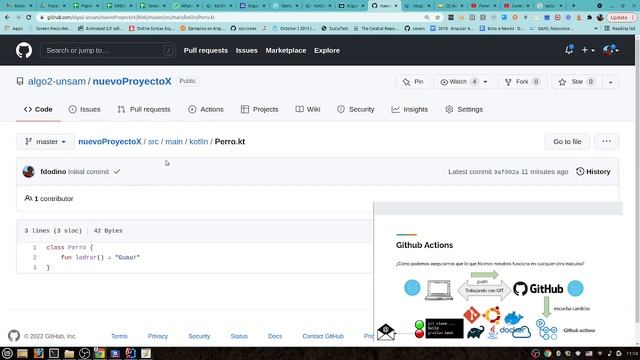
Task: Open the kotlin folder breadcrumb
Action: pos(199,142)
